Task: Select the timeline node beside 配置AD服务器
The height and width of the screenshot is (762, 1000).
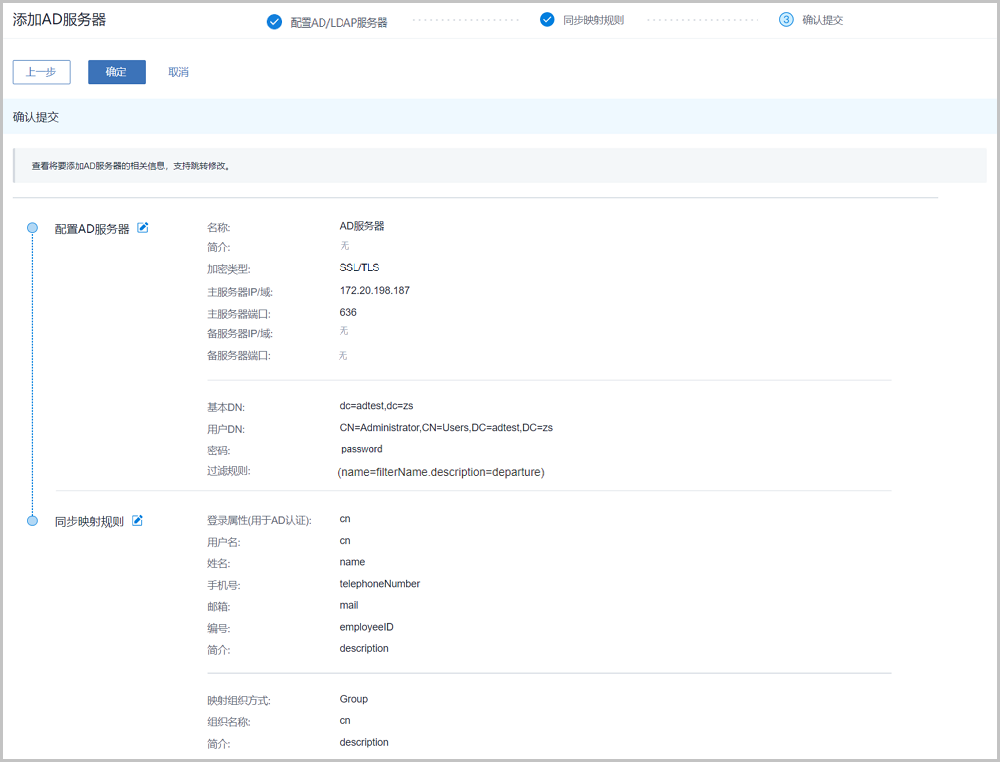Action: tap(32, 228)
